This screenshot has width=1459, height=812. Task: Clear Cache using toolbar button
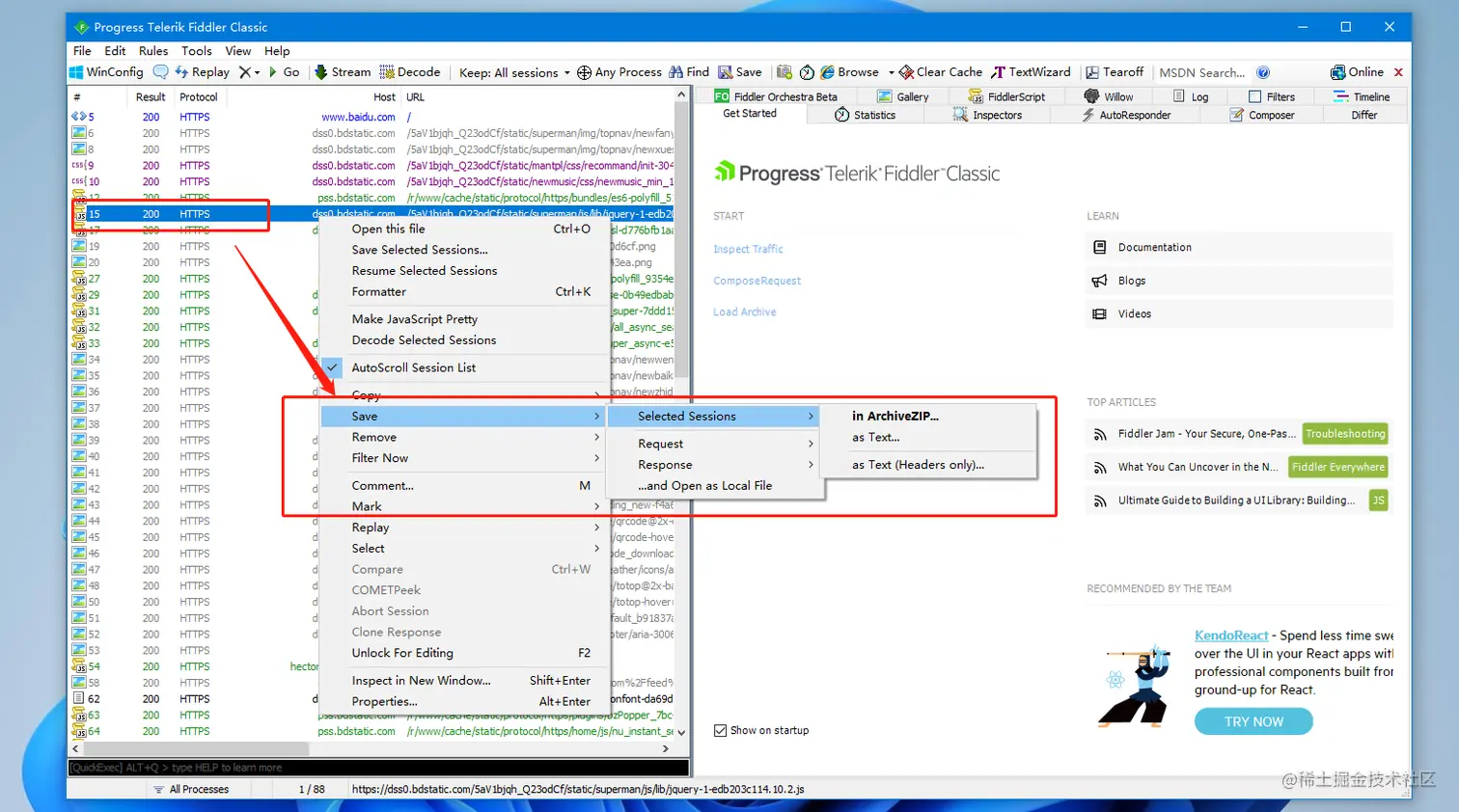tap(941, 72)
